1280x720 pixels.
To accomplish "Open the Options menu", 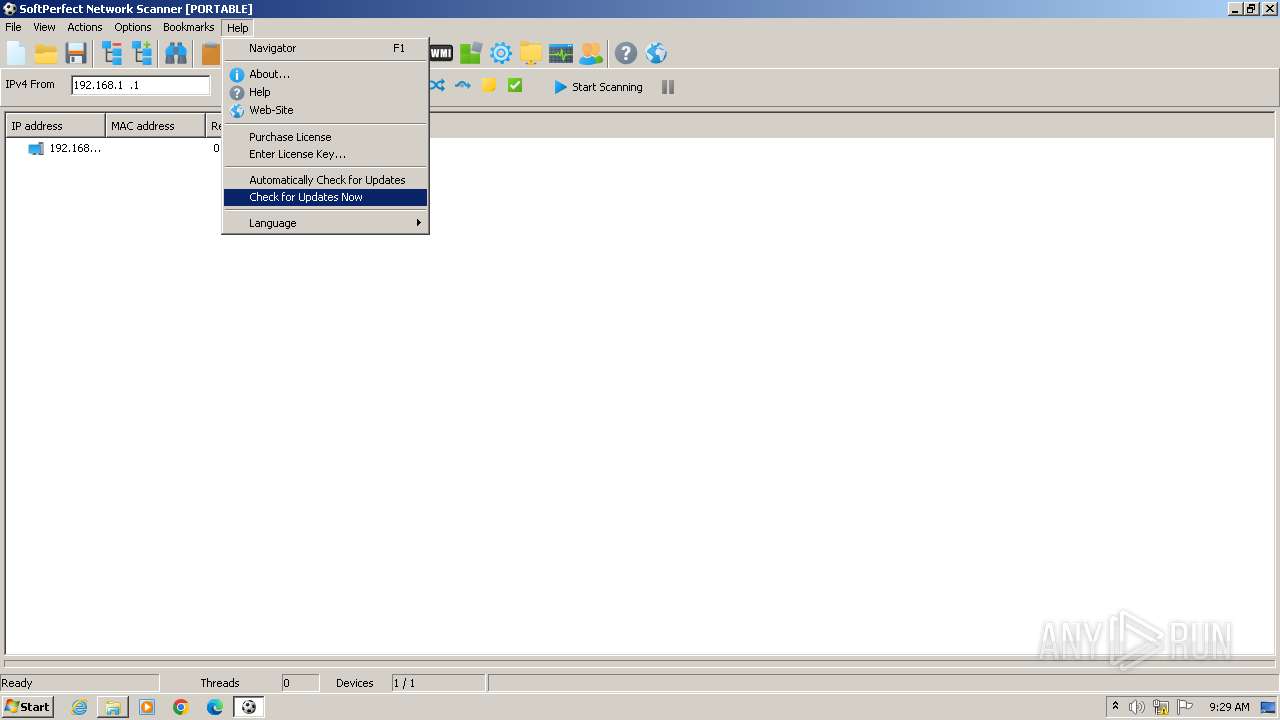I will [133, 27].
